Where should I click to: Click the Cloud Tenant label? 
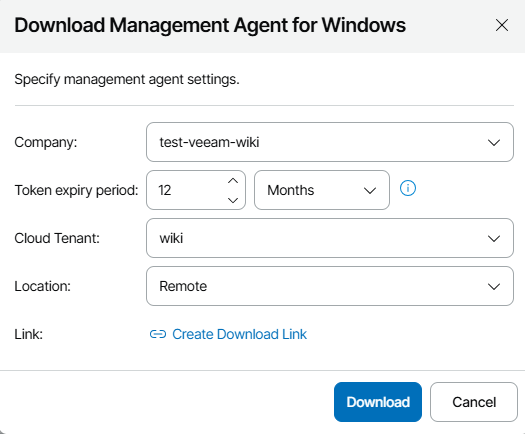coord(57,238)
